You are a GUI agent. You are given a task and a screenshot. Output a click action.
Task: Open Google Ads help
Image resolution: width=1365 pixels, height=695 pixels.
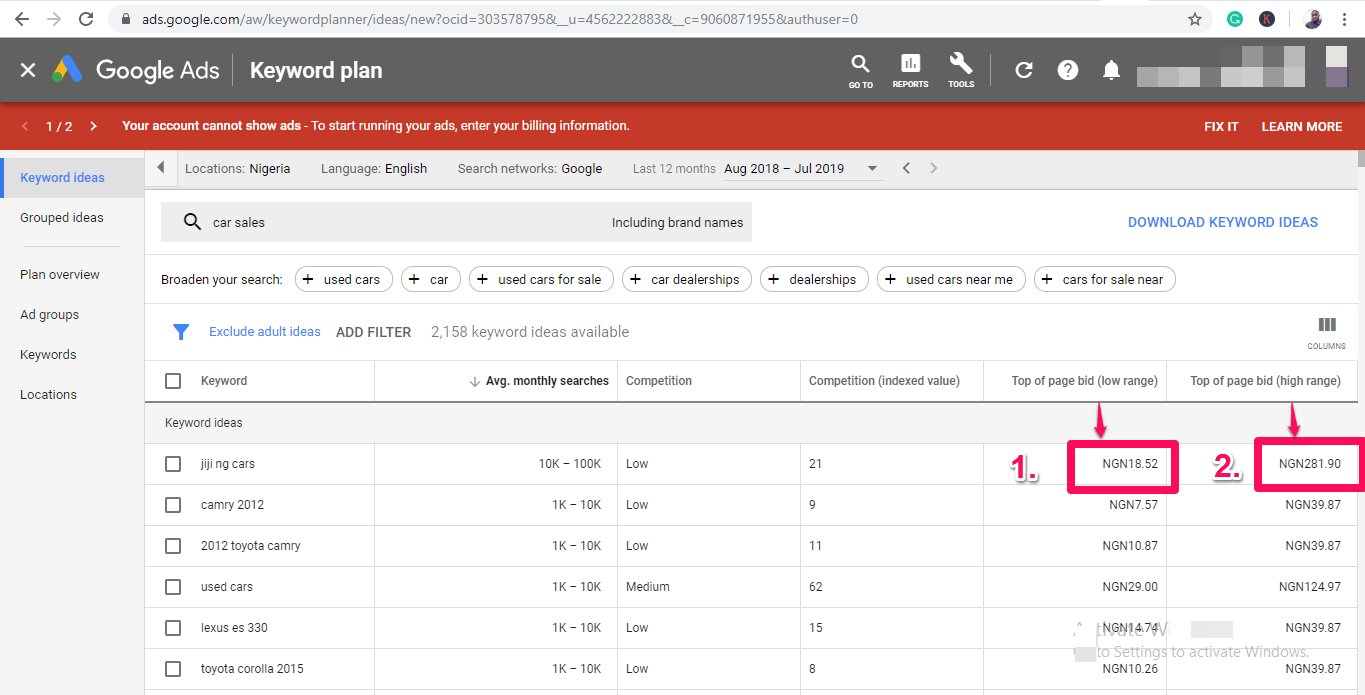pyautogui.click(x=1067, y=69)
